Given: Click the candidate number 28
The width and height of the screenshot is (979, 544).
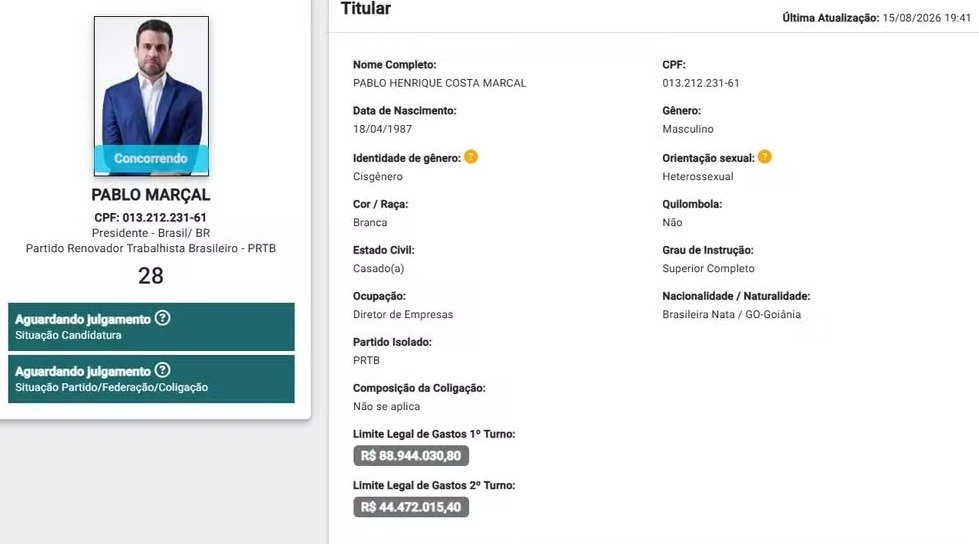Looking at the screenshot, I should (x=151, y=275).
